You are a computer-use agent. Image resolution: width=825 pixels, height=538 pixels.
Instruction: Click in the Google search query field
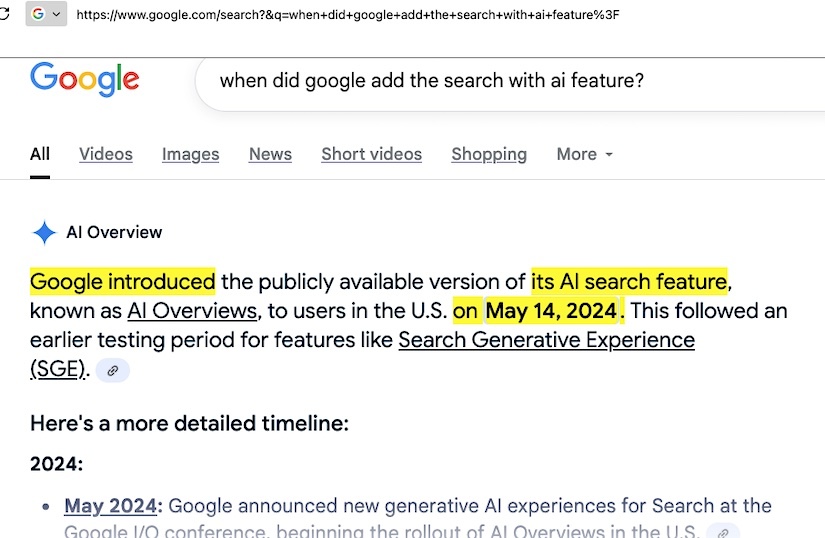tap(500, 80)
